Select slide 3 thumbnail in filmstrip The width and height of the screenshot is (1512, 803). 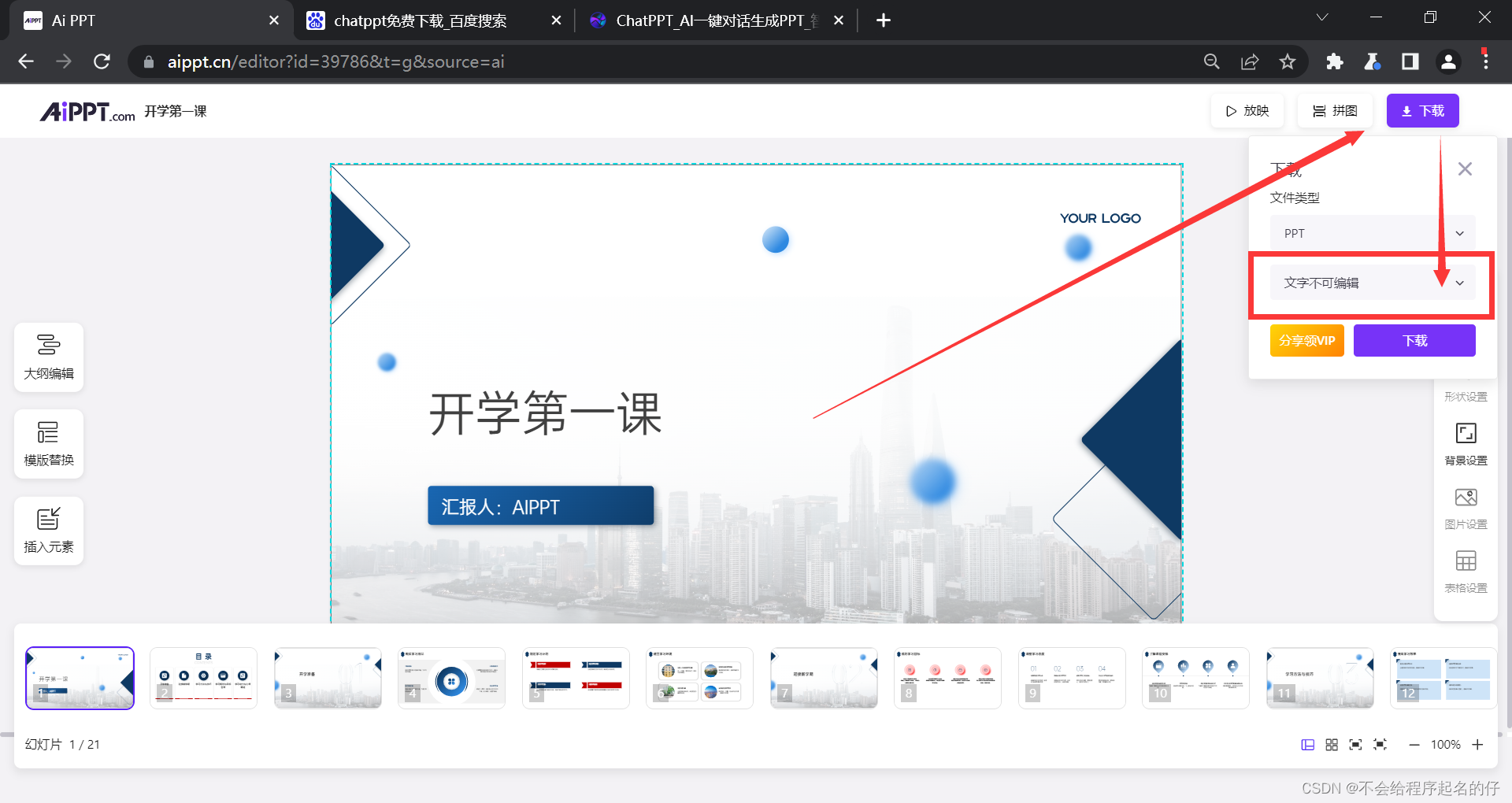pyautogui.click(x=328, y=678)
